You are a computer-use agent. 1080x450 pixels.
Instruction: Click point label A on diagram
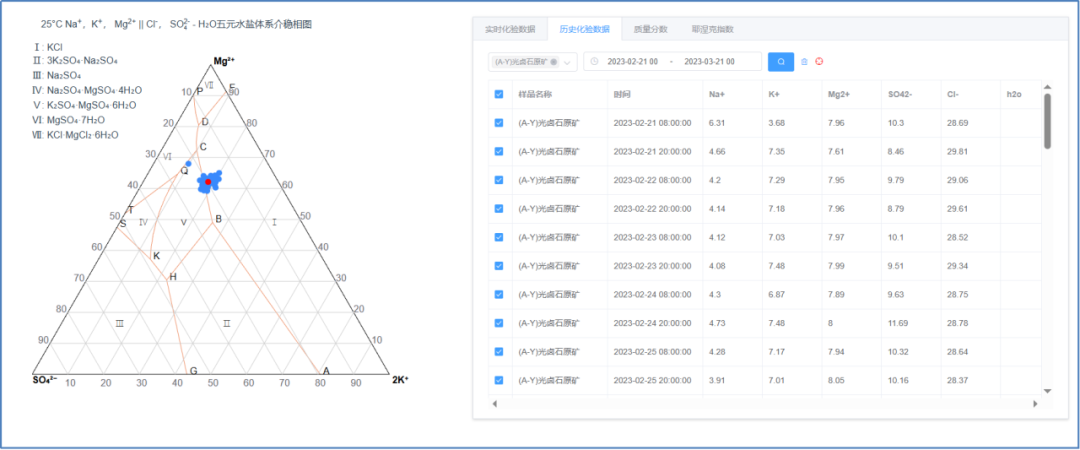(326, 371)
